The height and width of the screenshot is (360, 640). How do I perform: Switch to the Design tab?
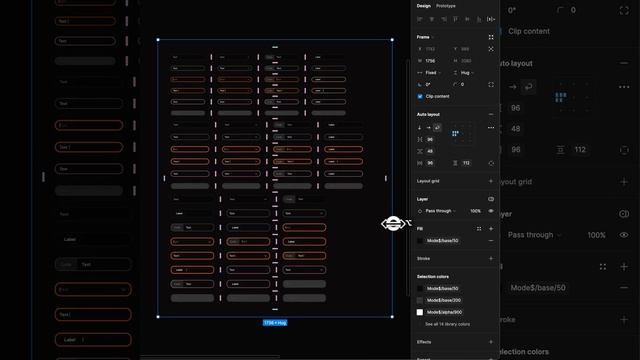[423, 6]
